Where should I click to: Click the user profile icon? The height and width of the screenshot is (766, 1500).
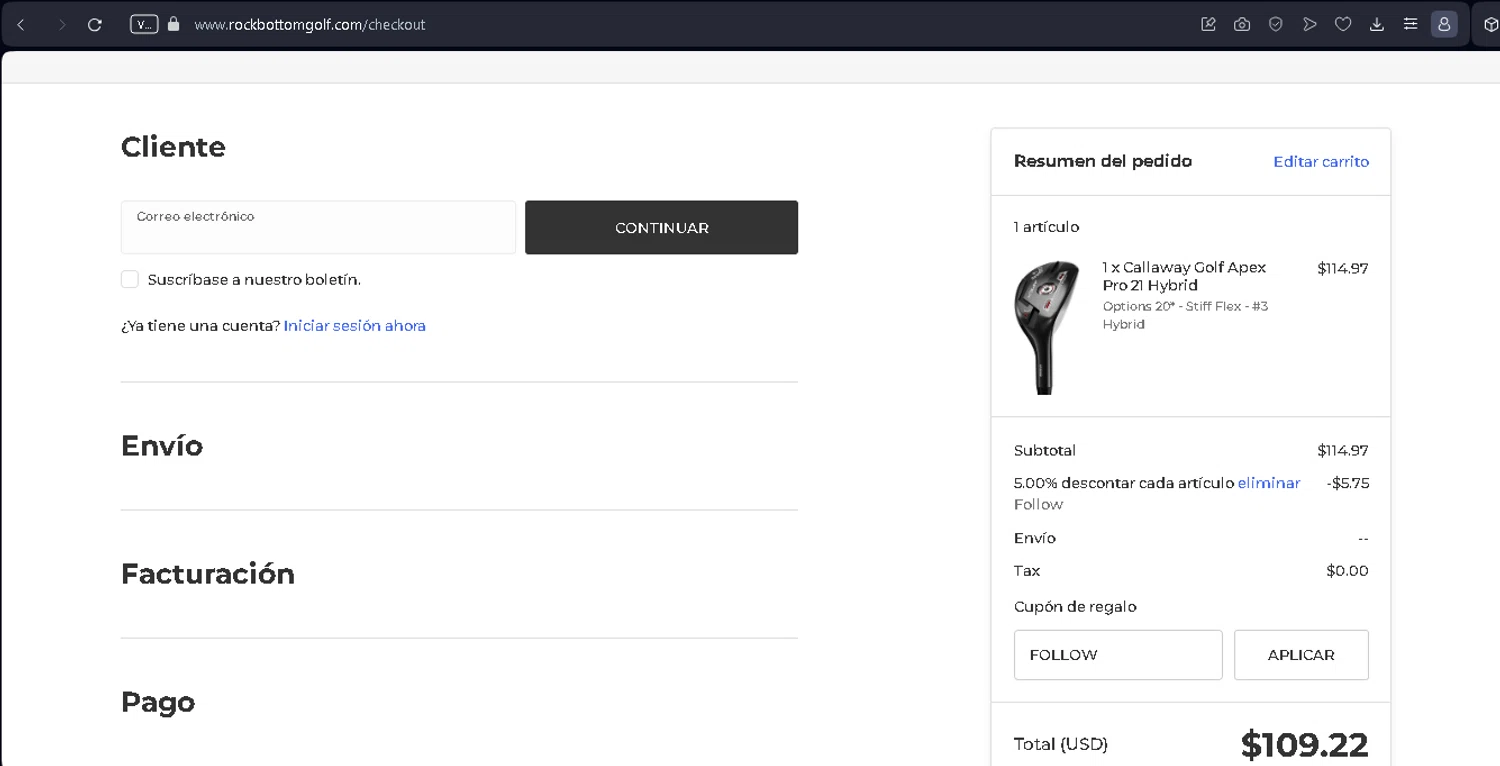click(1444, 24)
